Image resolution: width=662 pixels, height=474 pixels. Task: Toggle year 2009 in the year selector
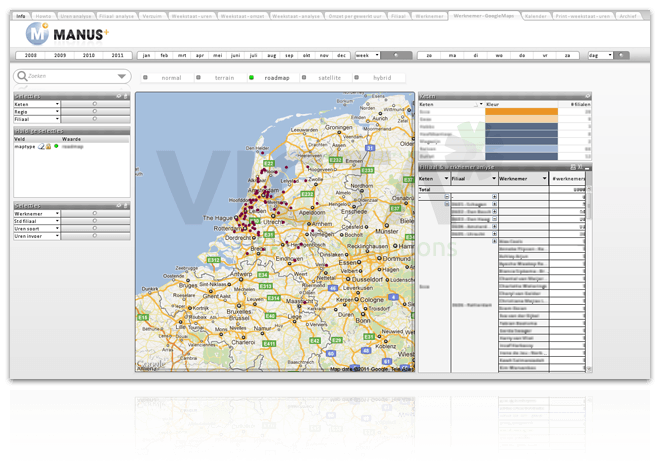60,55
